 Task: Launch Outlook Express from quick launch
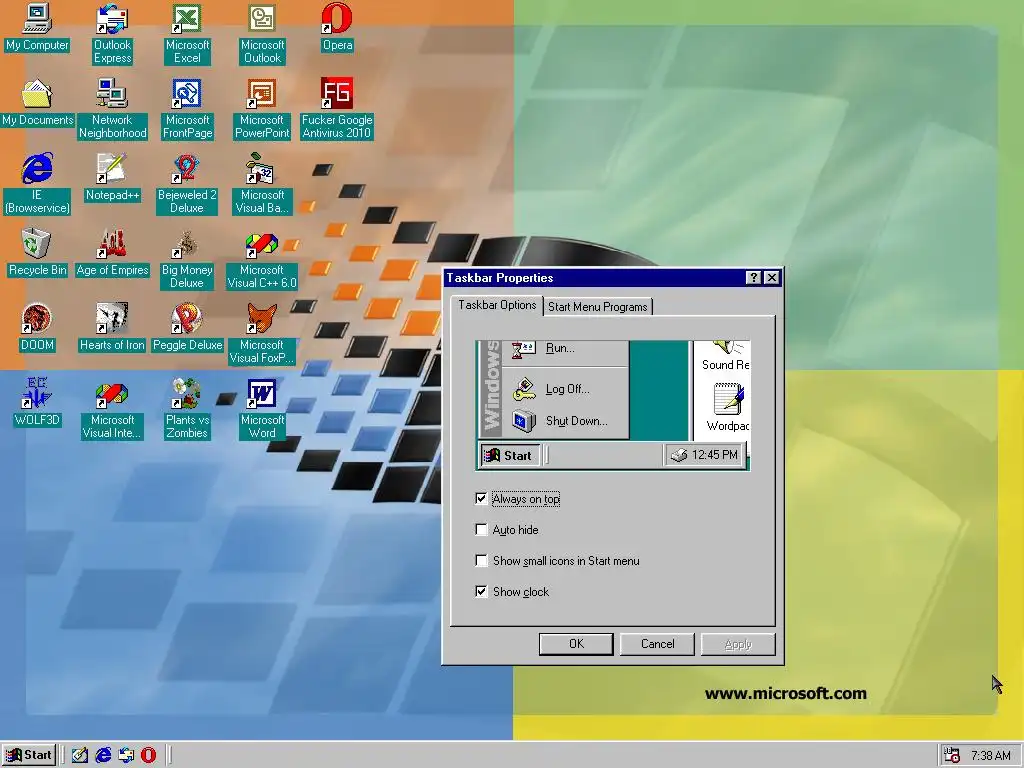click(x=126, y=755)
